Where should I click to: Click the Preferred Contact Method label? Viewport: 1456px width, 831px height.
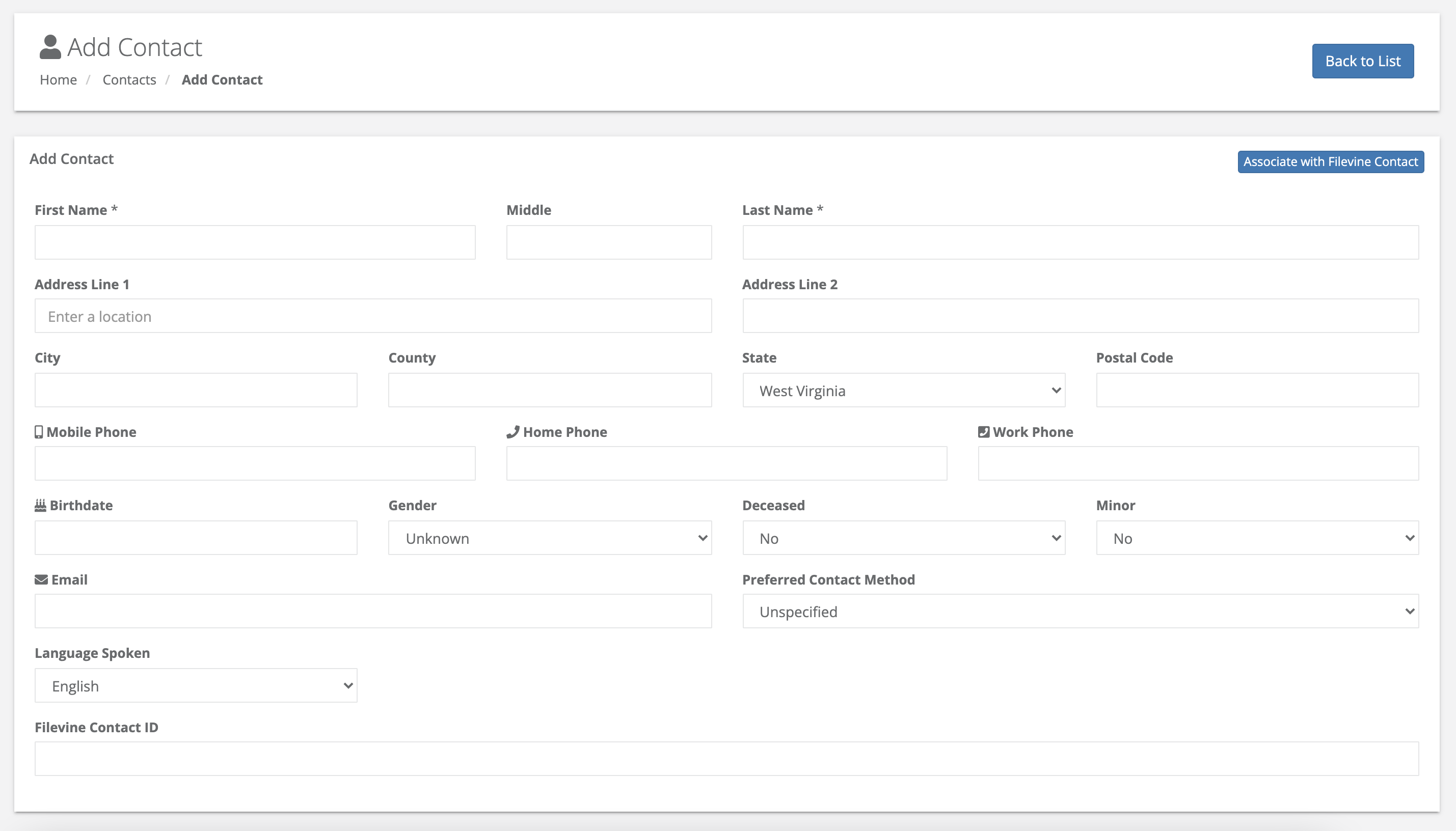tap(828, 580)
